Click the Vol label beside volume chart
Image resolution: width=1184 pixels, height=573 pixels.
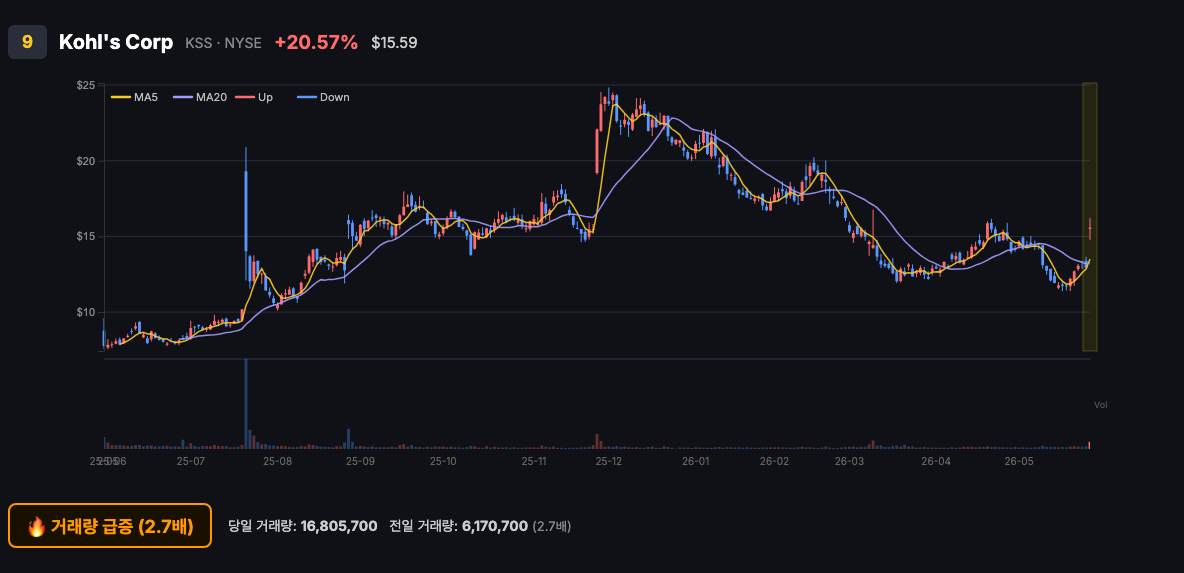[1101, 405]
